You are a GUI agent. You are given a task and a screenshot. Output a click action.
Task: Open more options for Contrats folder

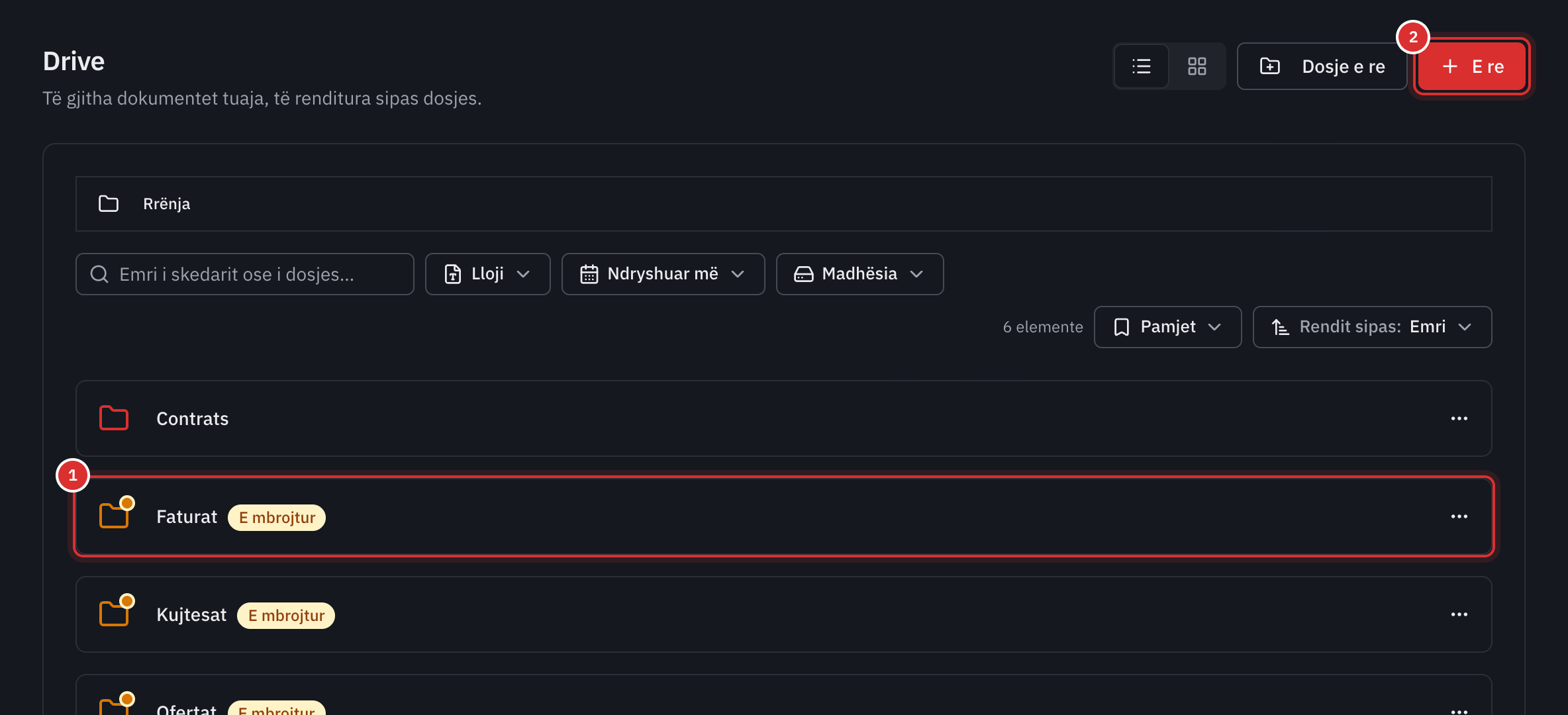coord(1459,418)
